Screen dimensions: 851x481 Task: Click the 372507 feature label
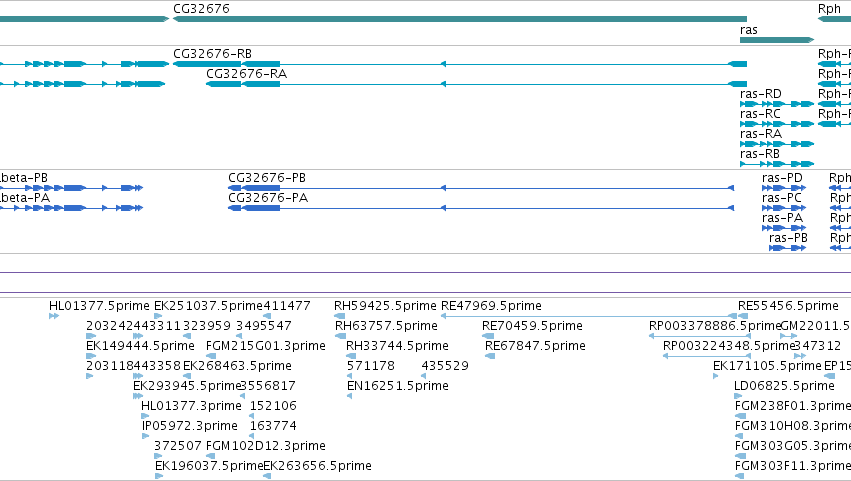178,447
